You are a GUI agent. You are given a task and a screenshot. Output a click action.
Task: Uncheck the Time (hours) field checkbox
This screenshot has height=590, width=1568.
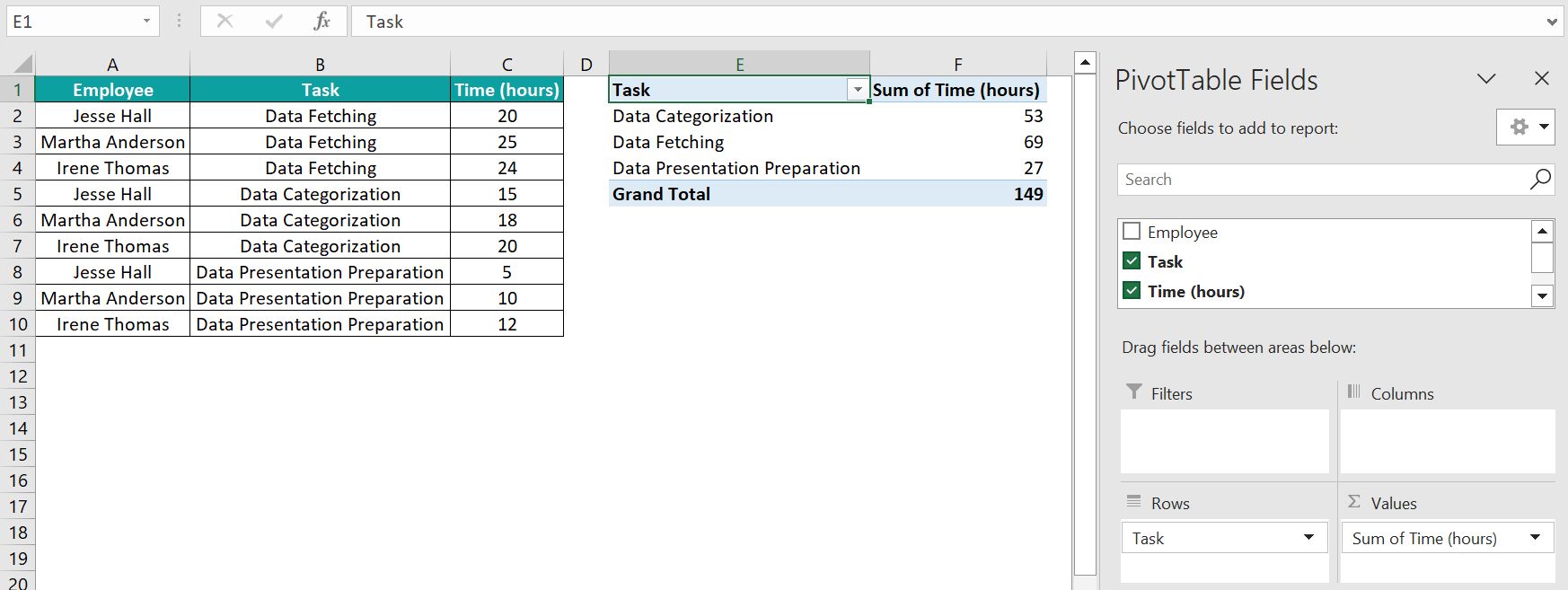point(1132,291)
